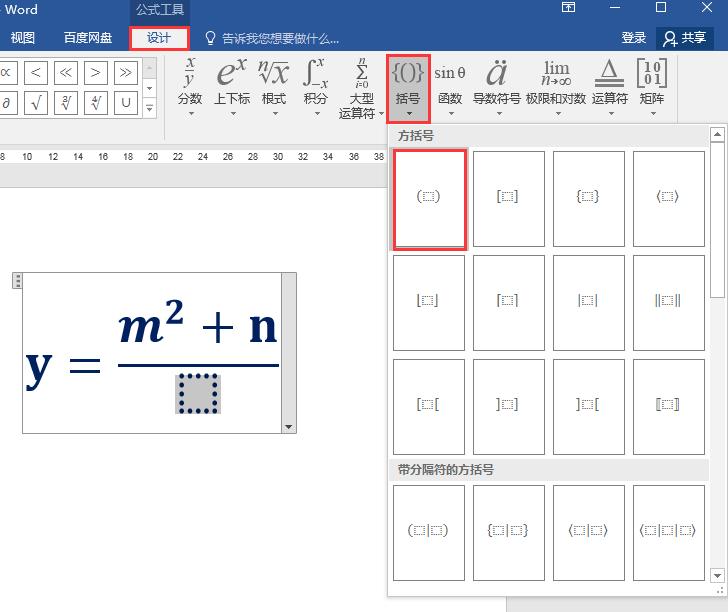This screenshot has width=728, height=612.
Task: Collapse the 括号 (Bracket) dropdown
Action: pyautogui.click(x=408, y=86)
